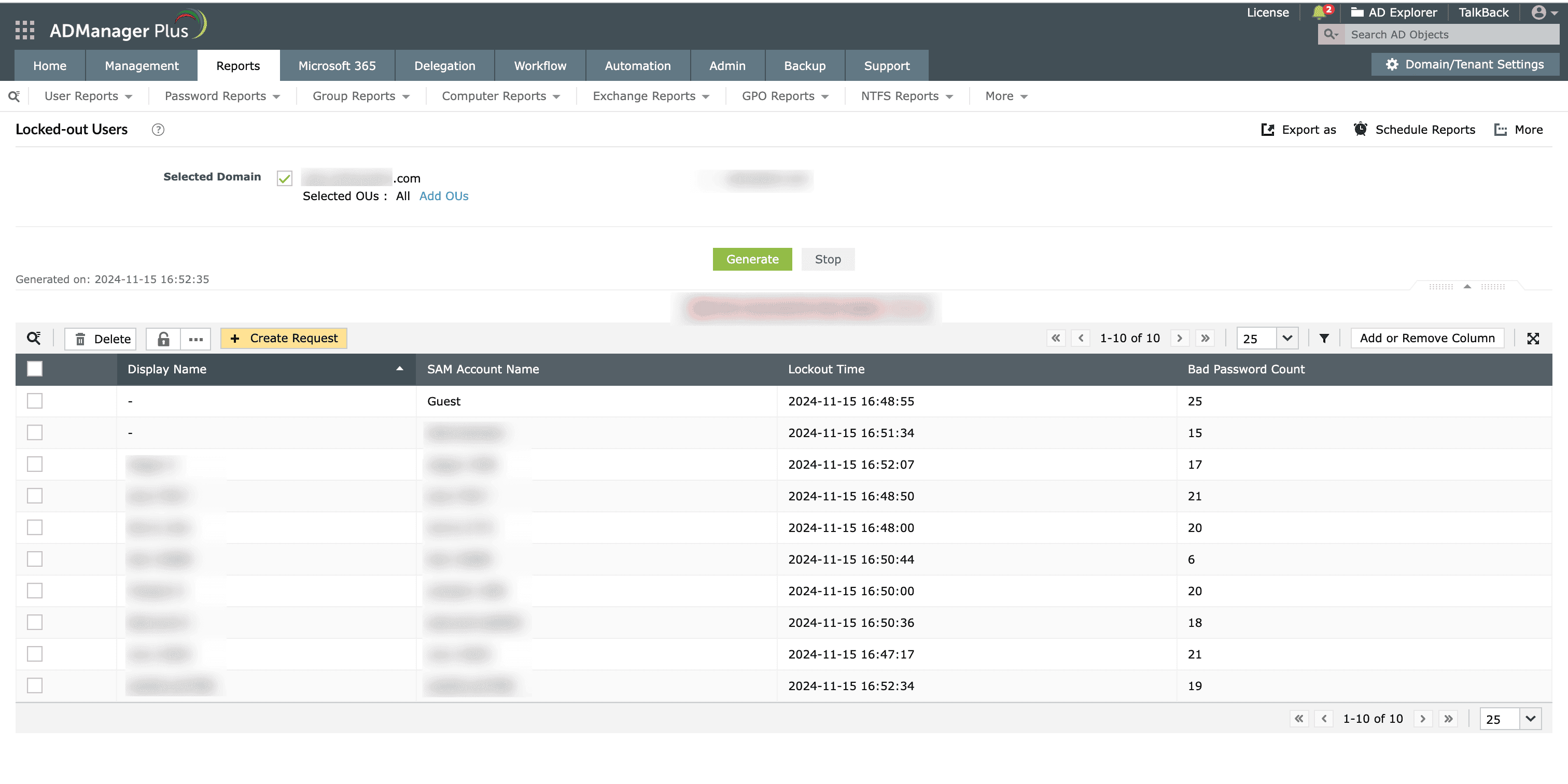
Task: Switch to the Management tab
Action: click(141, 66)
